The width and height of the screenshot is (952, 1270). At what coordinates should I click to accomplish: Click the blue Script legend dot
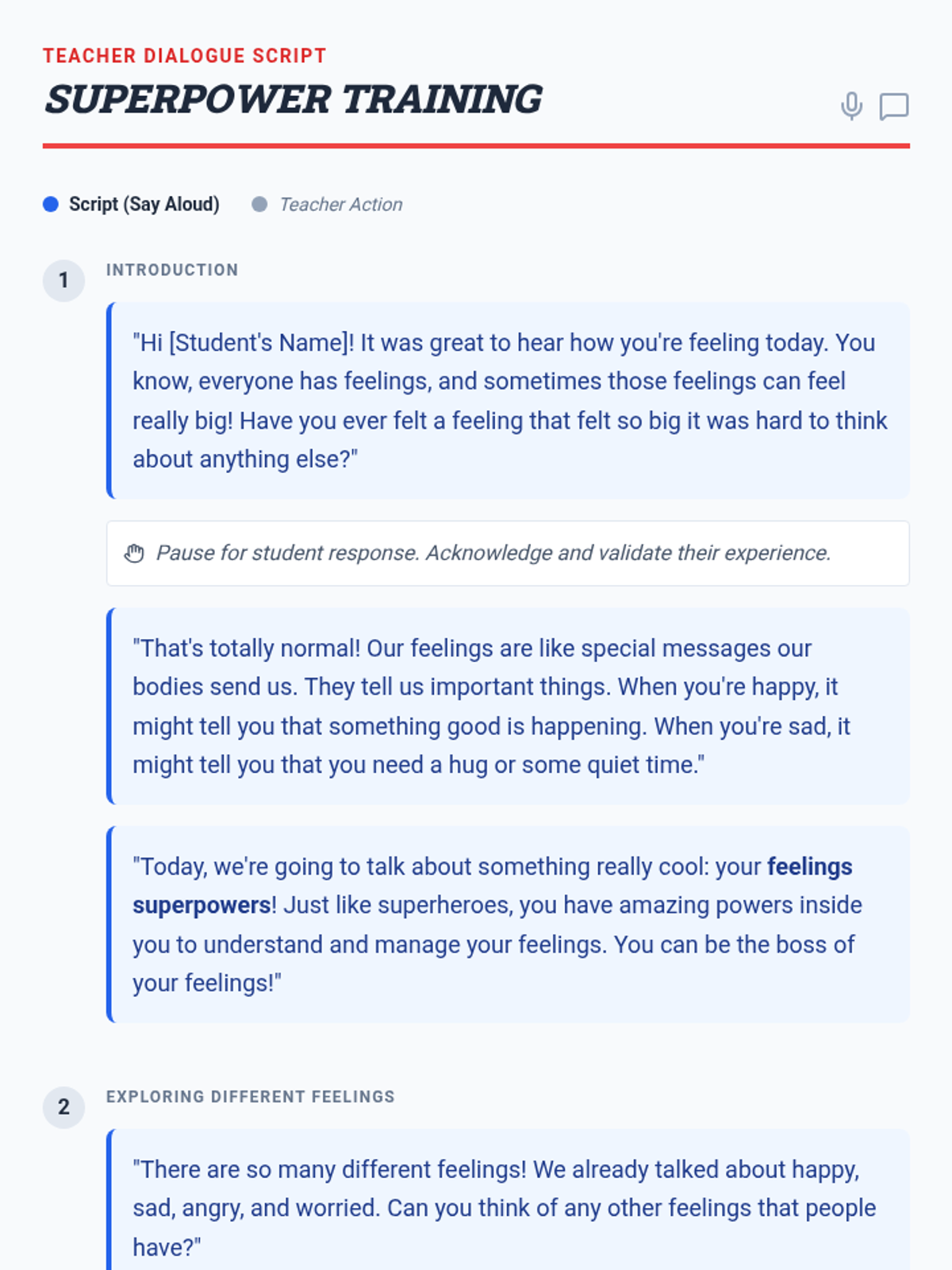click(51, 205)
